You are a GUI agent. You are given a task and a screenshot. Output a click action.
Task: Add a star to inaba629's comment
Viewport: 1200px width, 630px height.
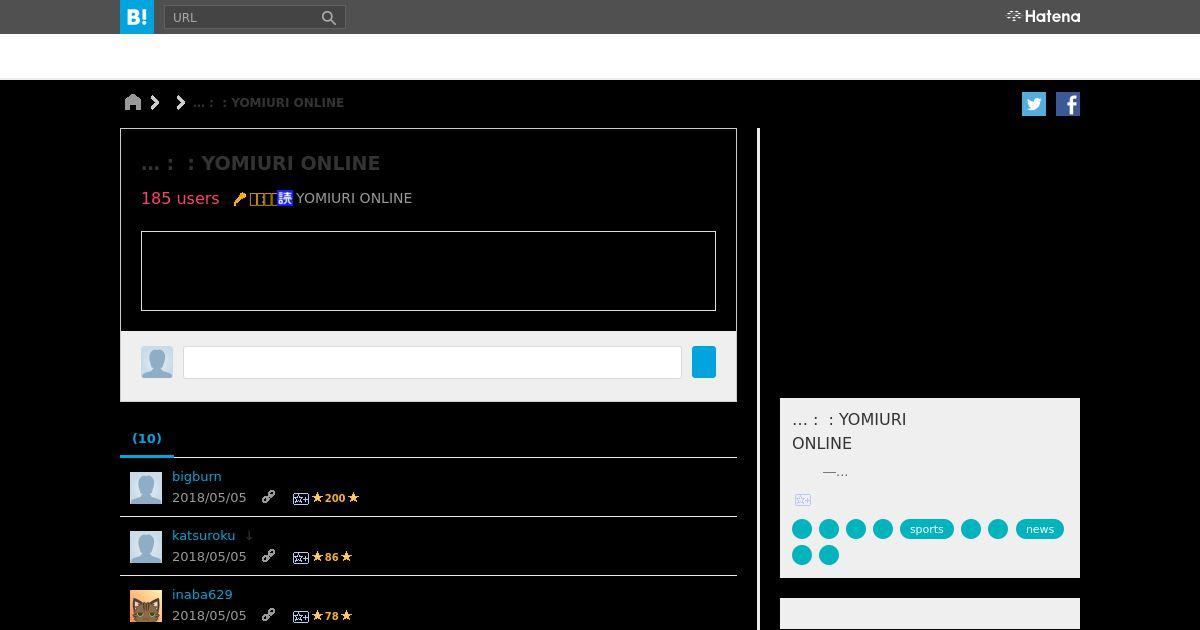coord(300,616)
